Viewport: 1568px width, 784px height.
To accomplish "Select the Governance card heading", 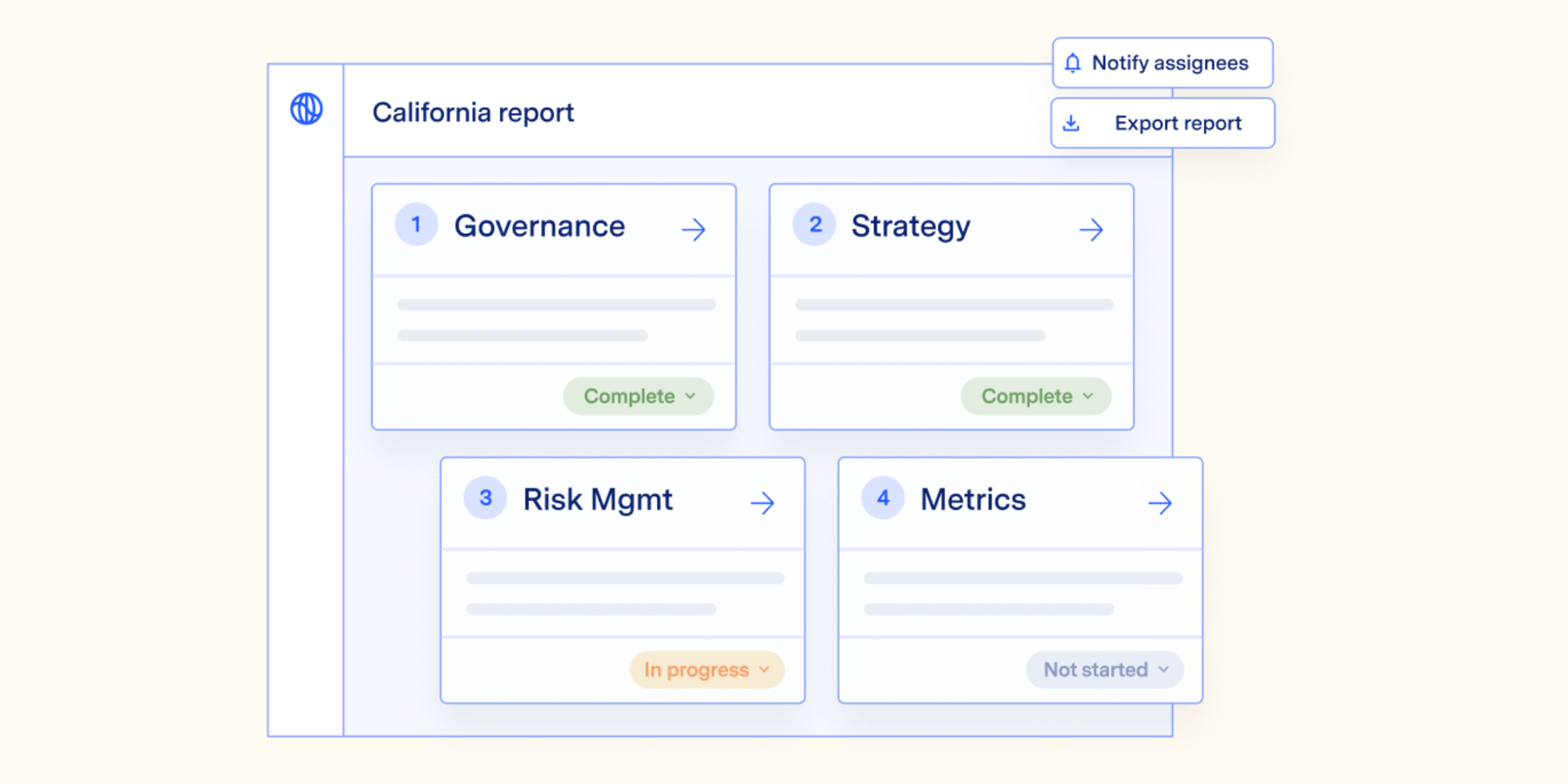I will coord(539,226).
